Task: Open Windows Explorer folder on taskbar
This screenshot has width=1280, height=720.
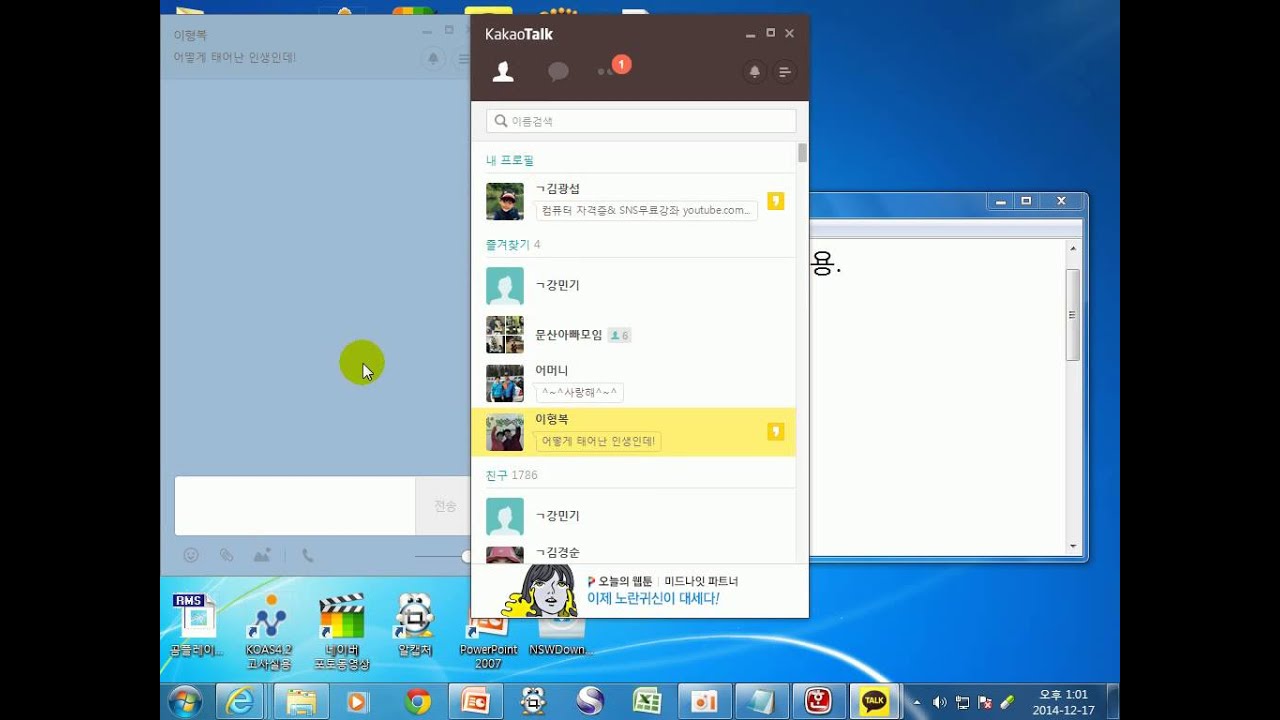Action: 301,702
